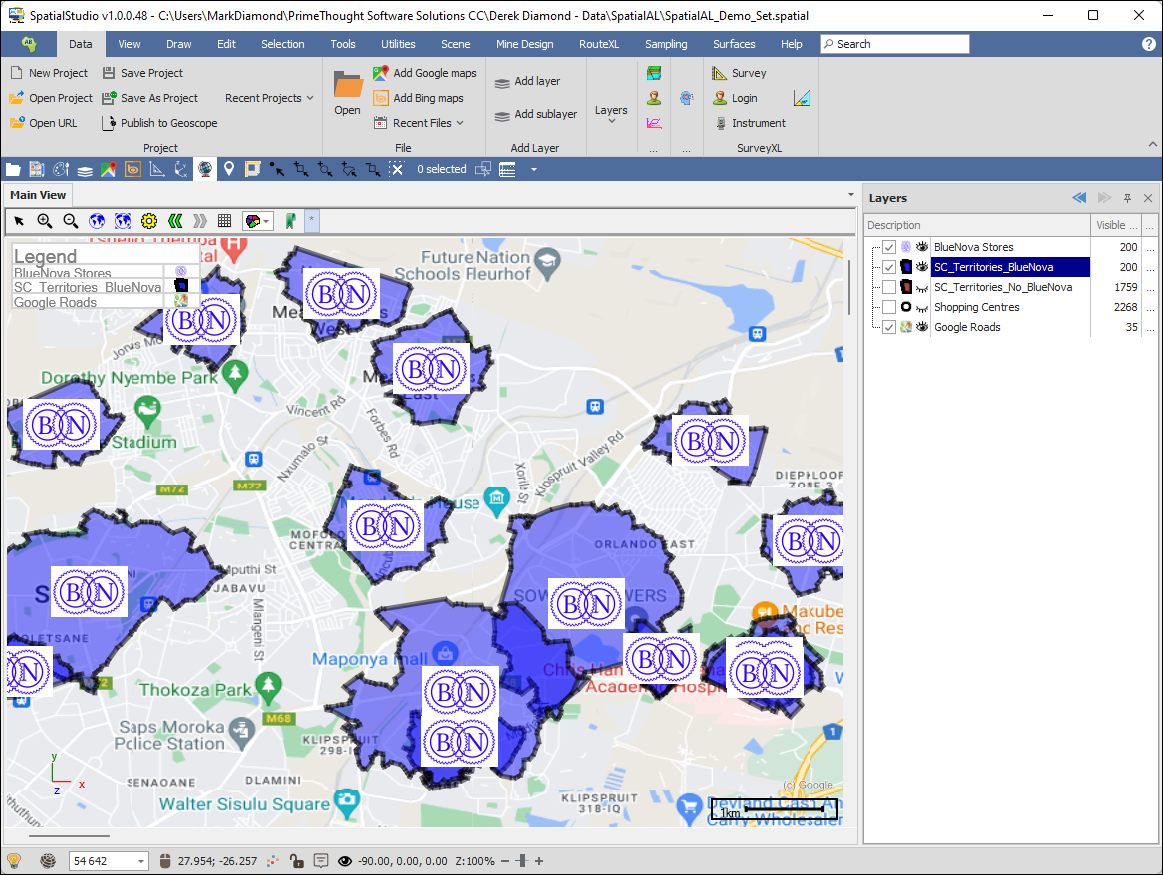Viewport: 1163px width, 875px height.
Task: Click the Add Google maps icon
Action: coord(381,73)
